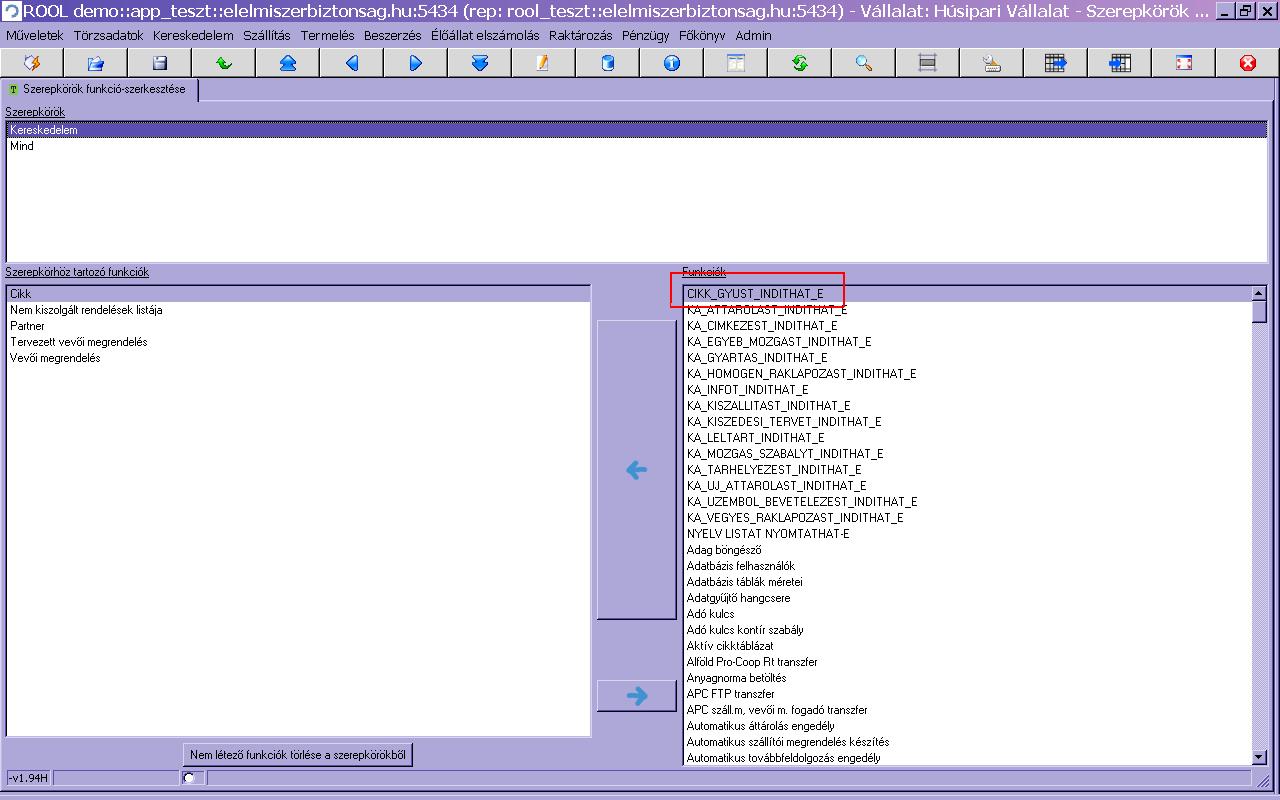Select the Partner function row

[x=299, y=326]
